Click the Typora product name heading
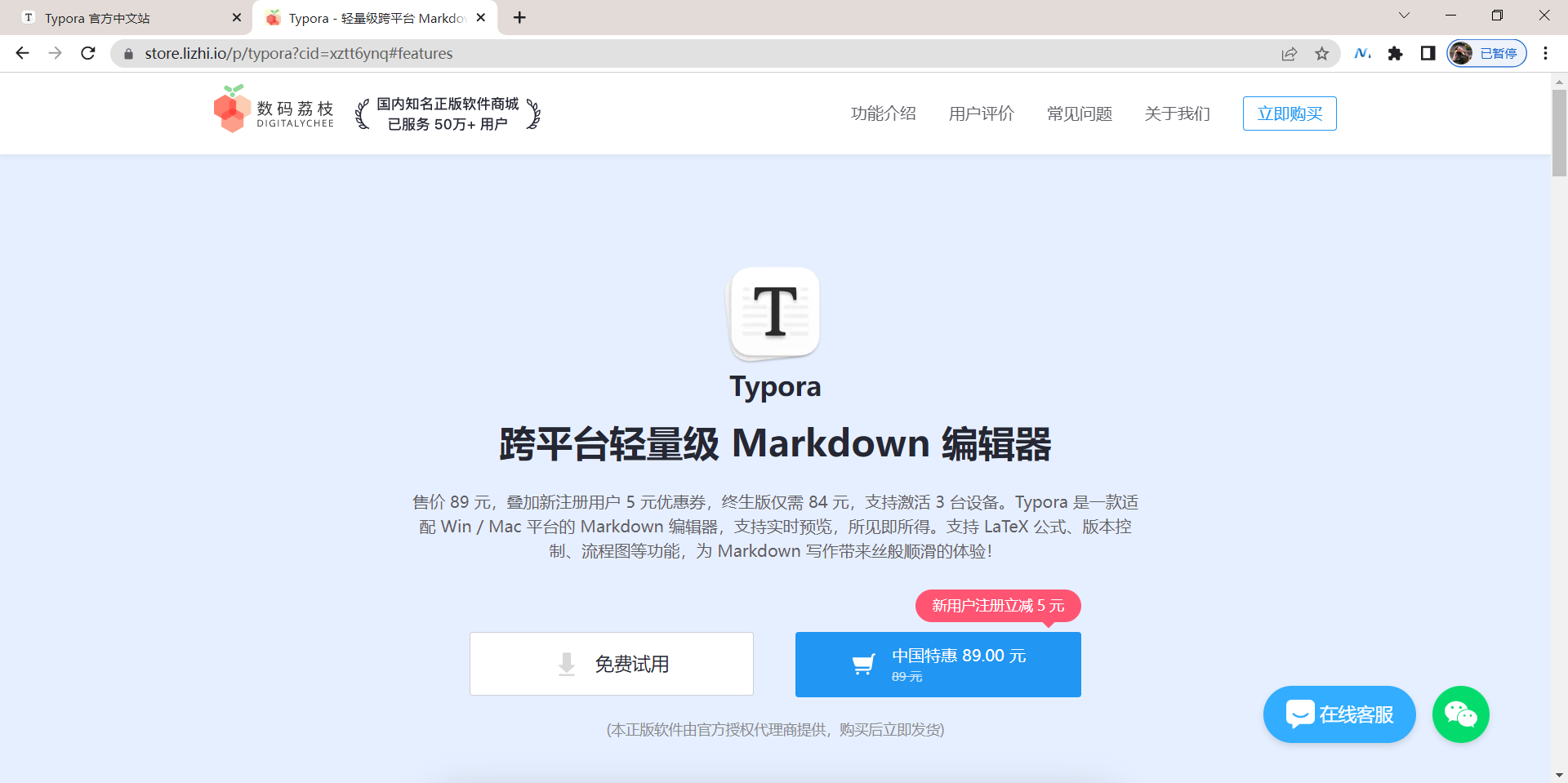The height and width of the screenshot is (783, 1568). pos(775,387)
